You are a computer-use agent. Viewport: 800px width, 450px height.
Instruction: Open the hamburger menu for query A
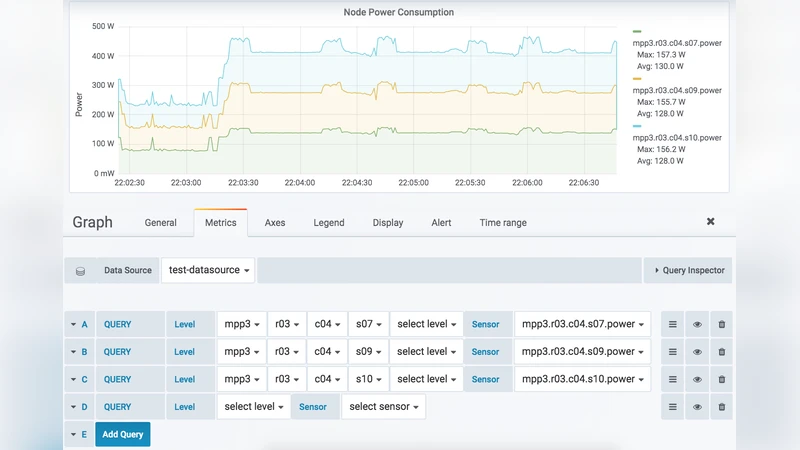click(673, 324)
